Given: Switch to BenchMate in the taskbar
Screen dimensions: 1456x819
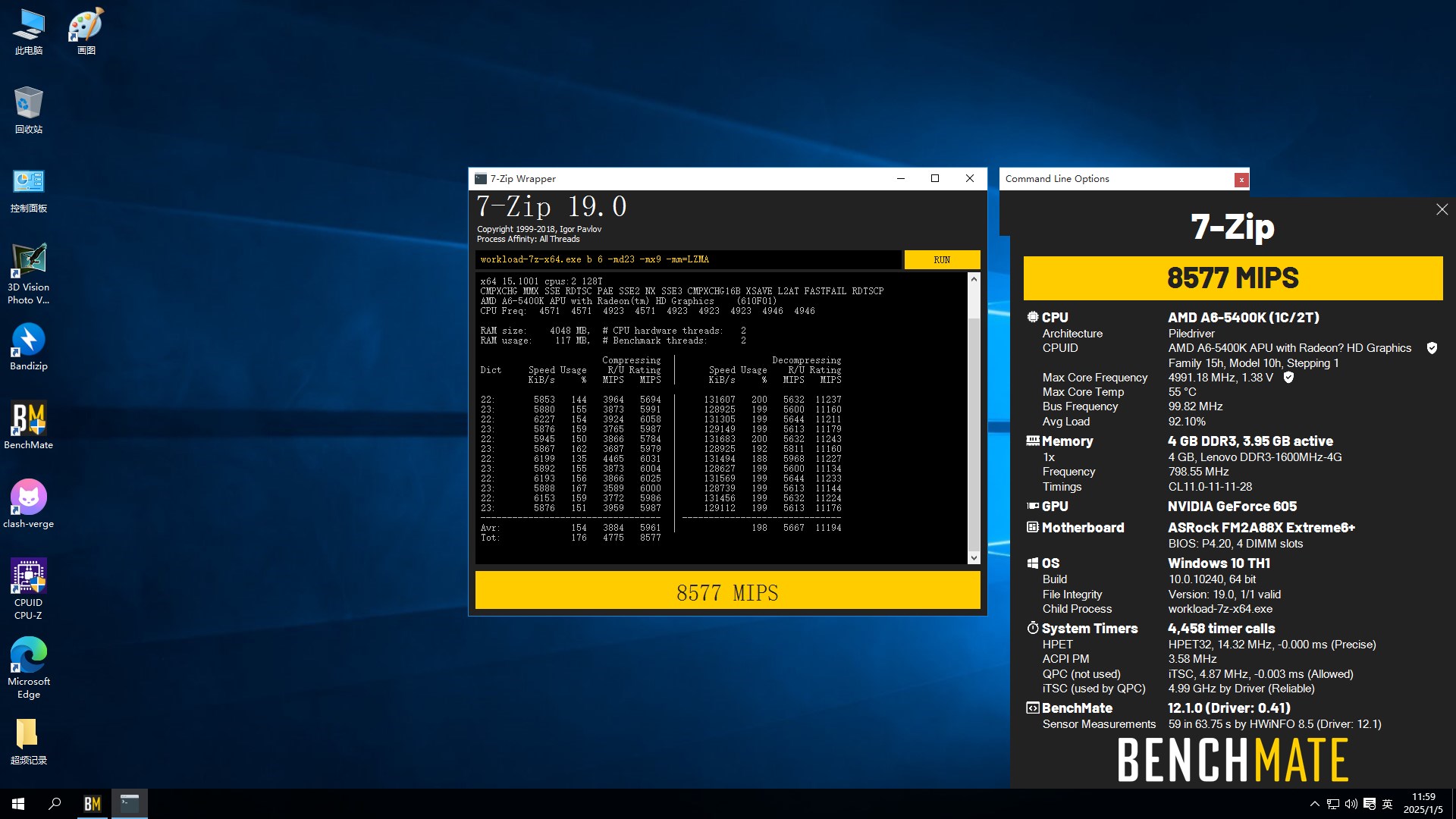Looking at the screenshot, I should 92,804.
